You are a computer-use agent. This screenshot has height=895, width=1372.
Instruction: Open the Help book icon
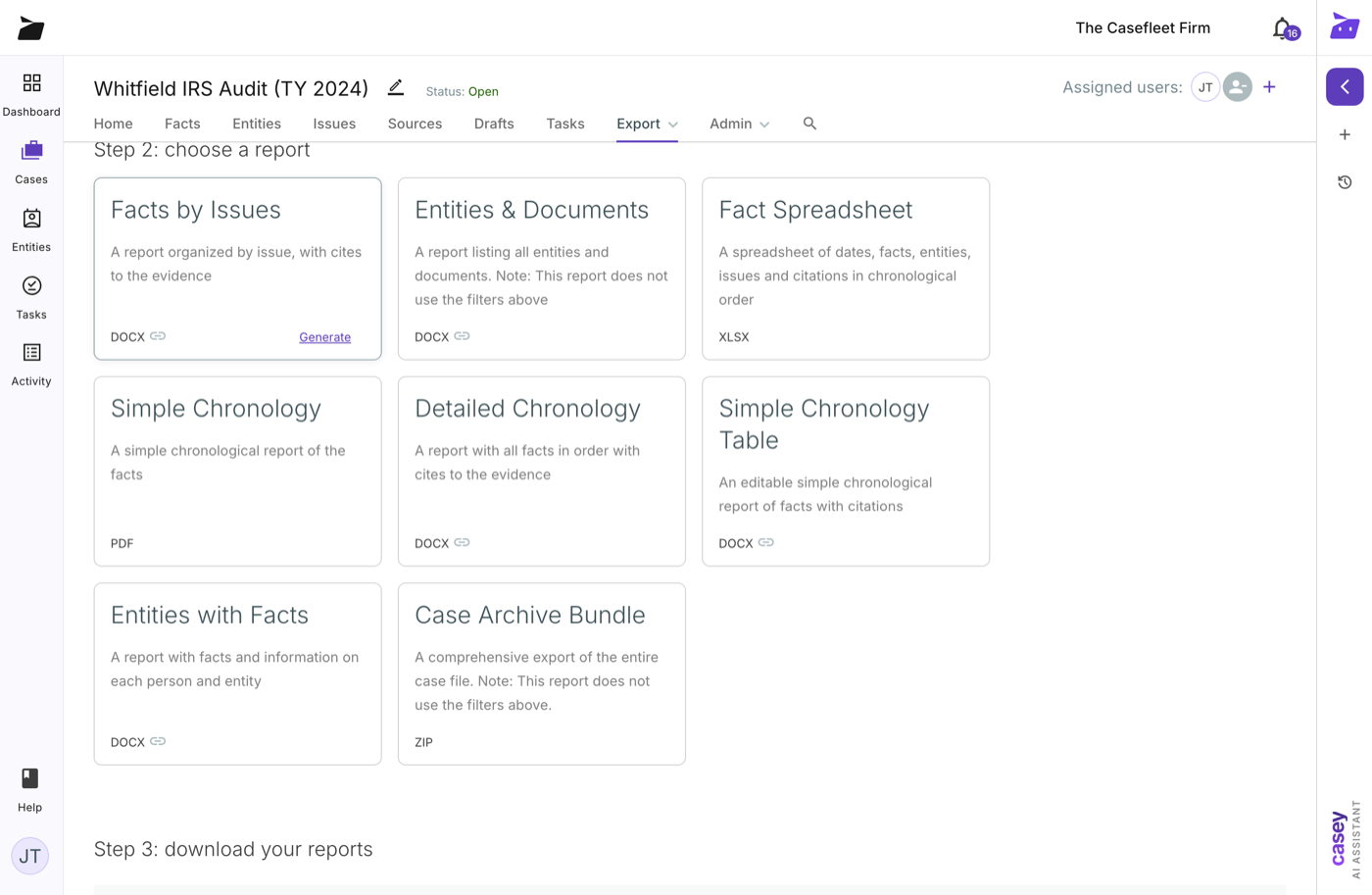click(30, 778)
